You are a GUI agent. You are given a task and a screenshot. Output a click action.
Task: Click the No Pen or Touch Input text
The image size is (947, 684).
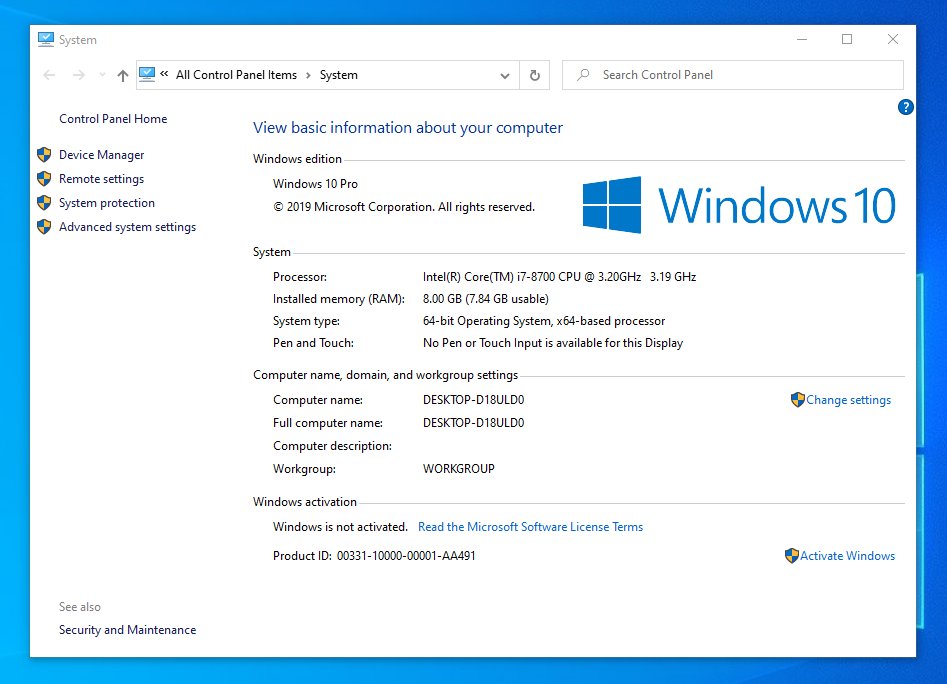click(x=553, y=343)
